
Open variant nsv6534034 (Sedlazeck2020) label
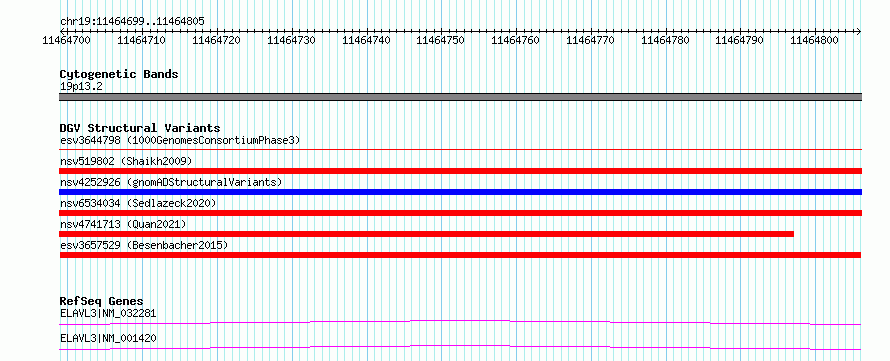click(x=138, y=203)
